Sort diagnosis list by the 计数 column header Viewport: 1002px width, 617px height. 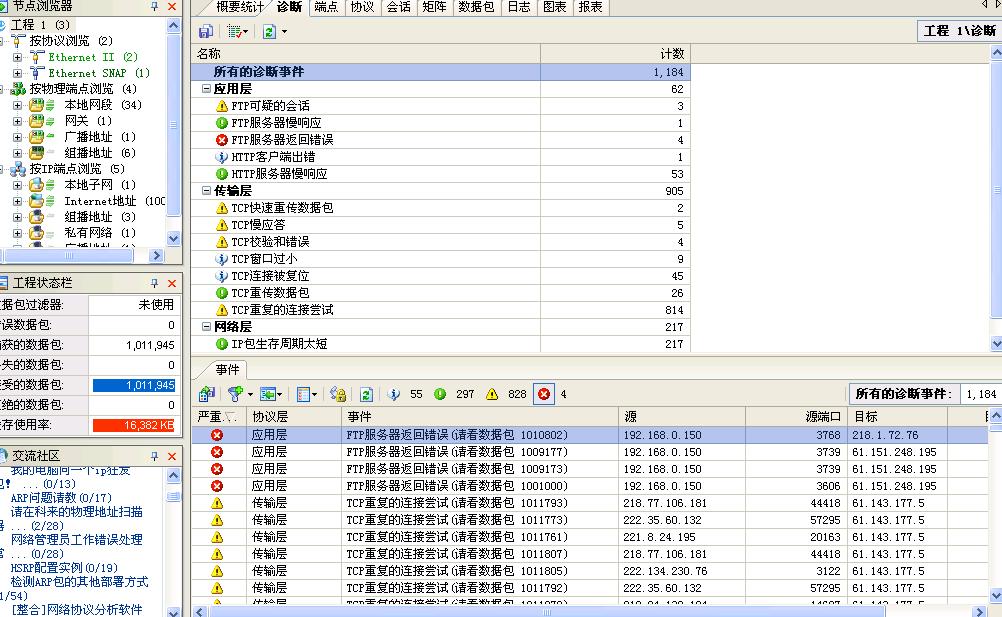tap(615, 54)
